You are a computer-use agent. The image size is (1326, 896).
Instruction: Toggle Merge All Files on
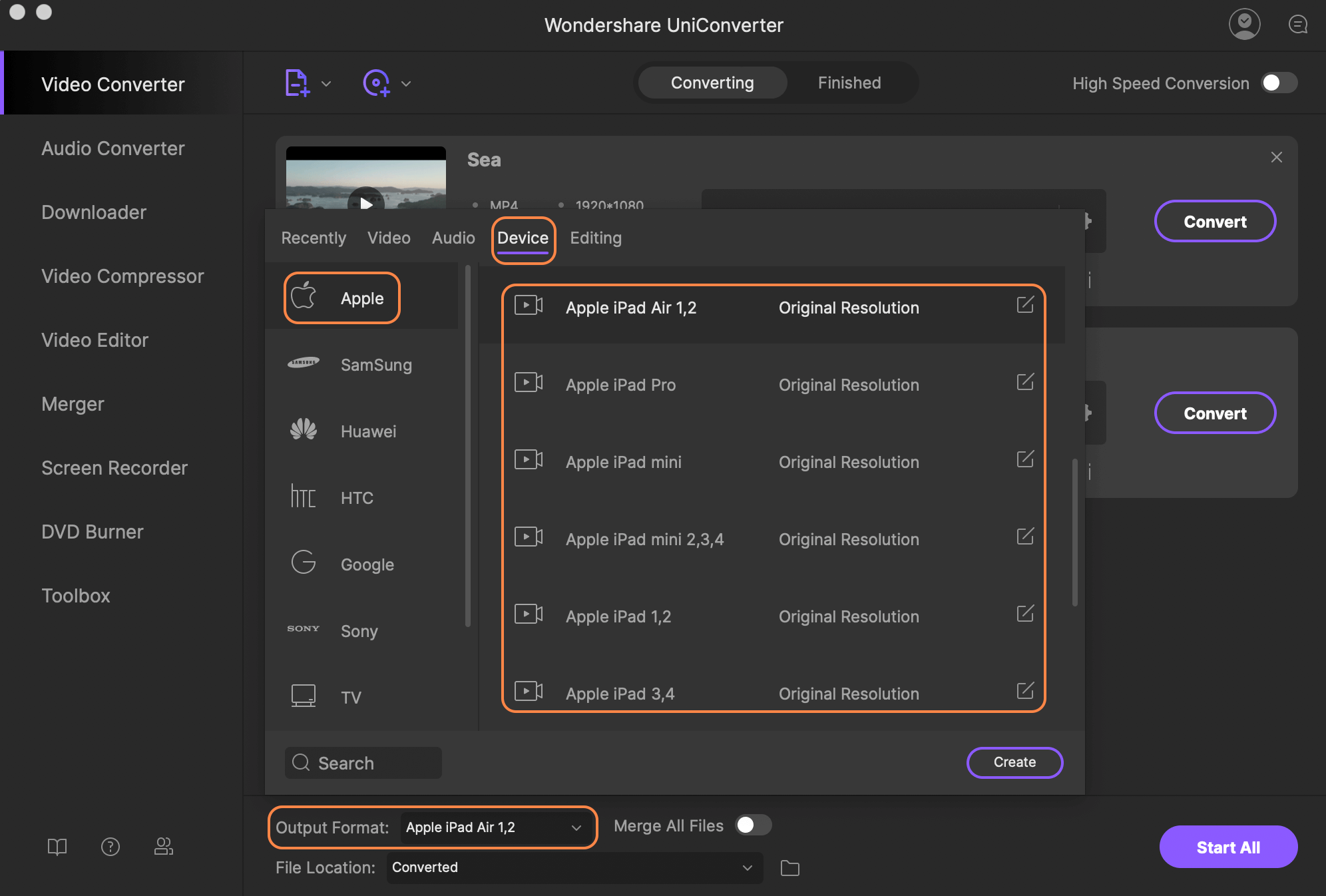[x=753, y=825]
